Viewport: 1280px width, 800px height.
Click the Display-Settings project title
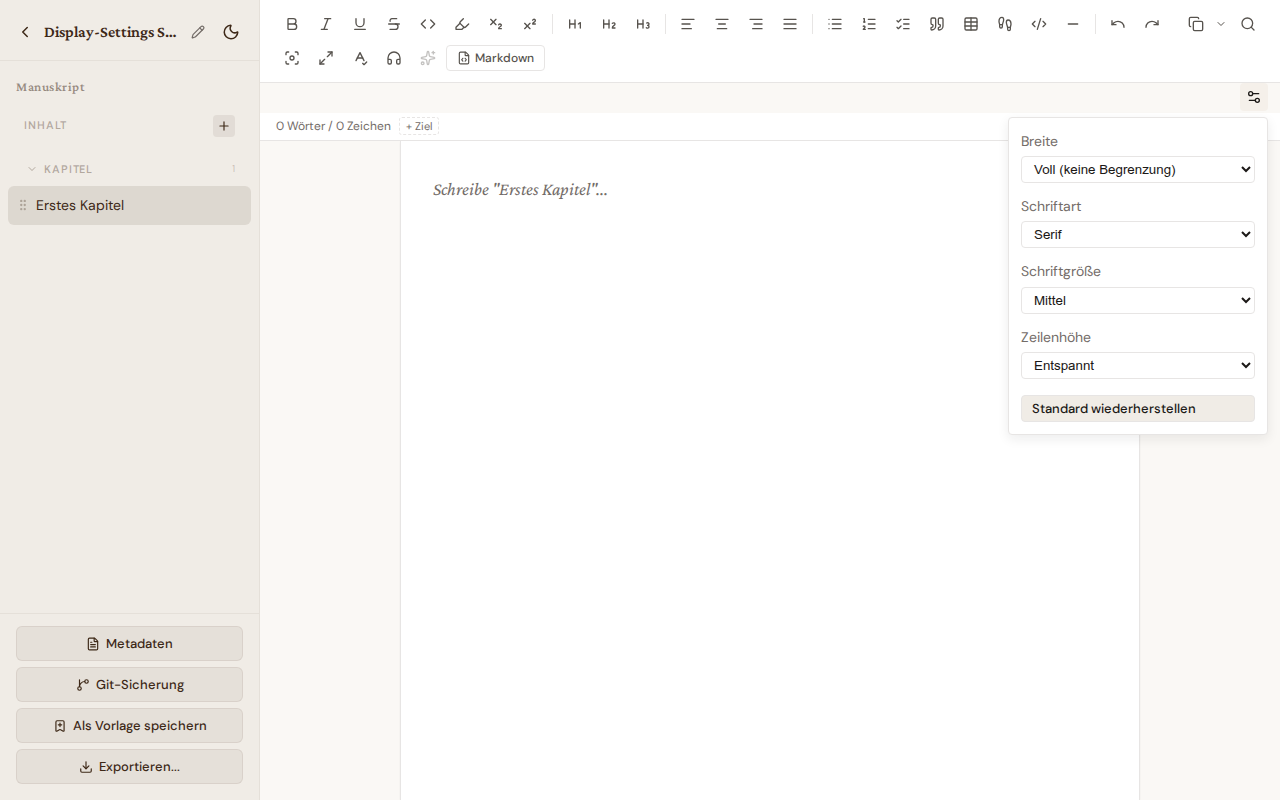pyautogui.click(x=111, y=32)
